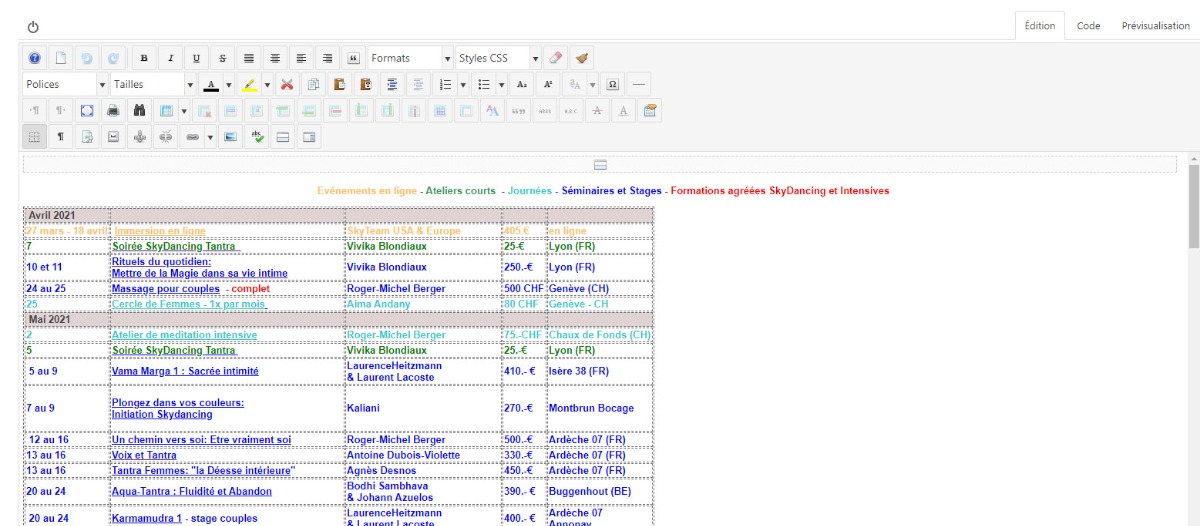Screen dimensions: 1200x526
Task: Insert an anchor
Action: [x=139, y=136]
